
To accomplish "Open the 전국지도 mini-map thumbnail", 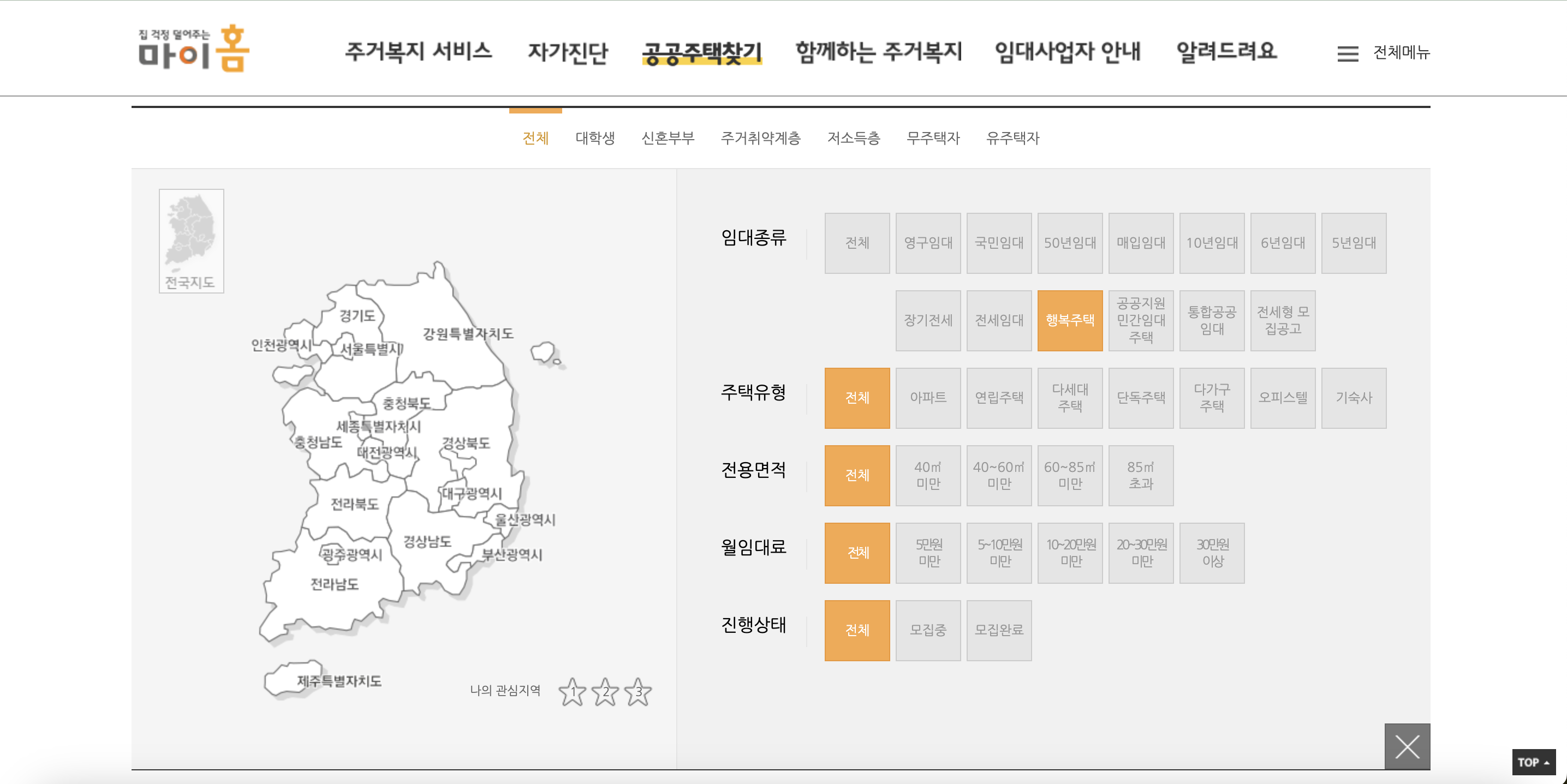I will 190,242.
